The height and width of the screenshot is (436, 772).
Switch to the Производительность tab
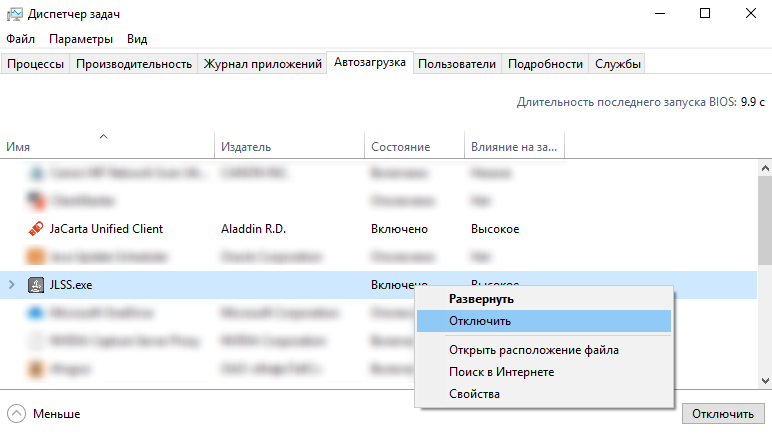point(133,64)
